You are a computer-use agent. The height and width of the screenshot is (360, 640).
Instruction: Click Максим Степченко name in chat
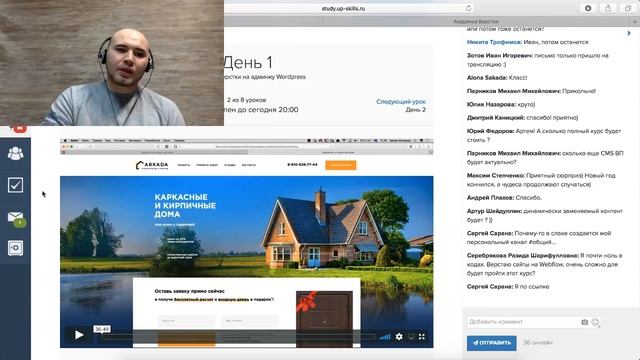[496, 176]
